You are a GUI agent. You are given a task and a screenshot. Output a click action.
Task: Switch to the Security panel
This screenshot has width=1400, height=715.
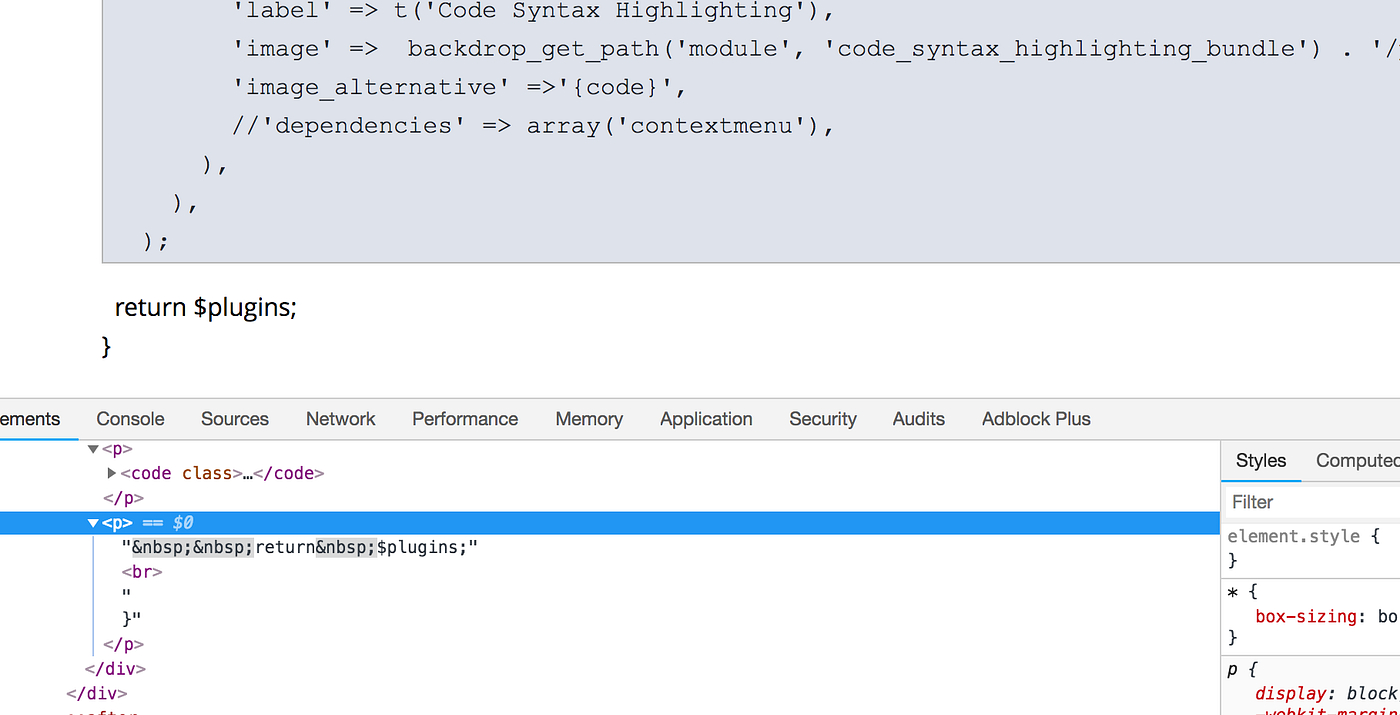click(822, 419)
